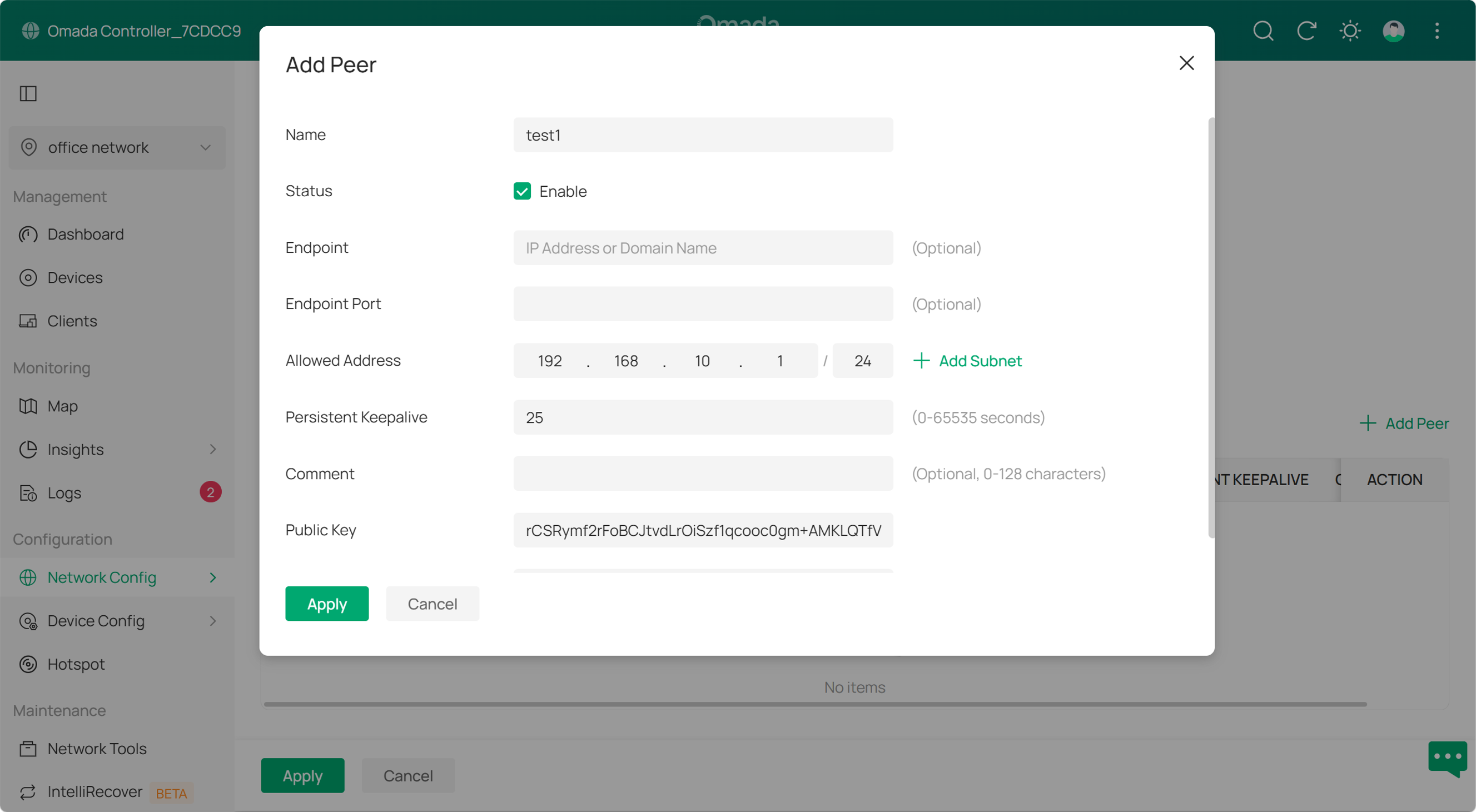Open Network Tools menu item
This screenshot has width=1476, height=812.
point(117,749)
